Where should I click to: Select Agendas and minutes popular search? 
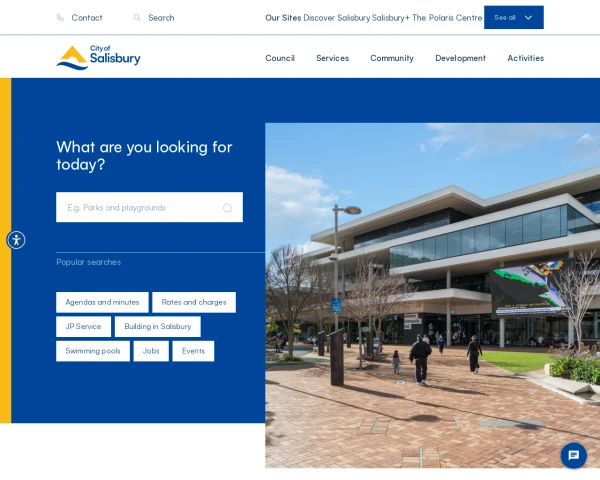click(x=102, y=302)
